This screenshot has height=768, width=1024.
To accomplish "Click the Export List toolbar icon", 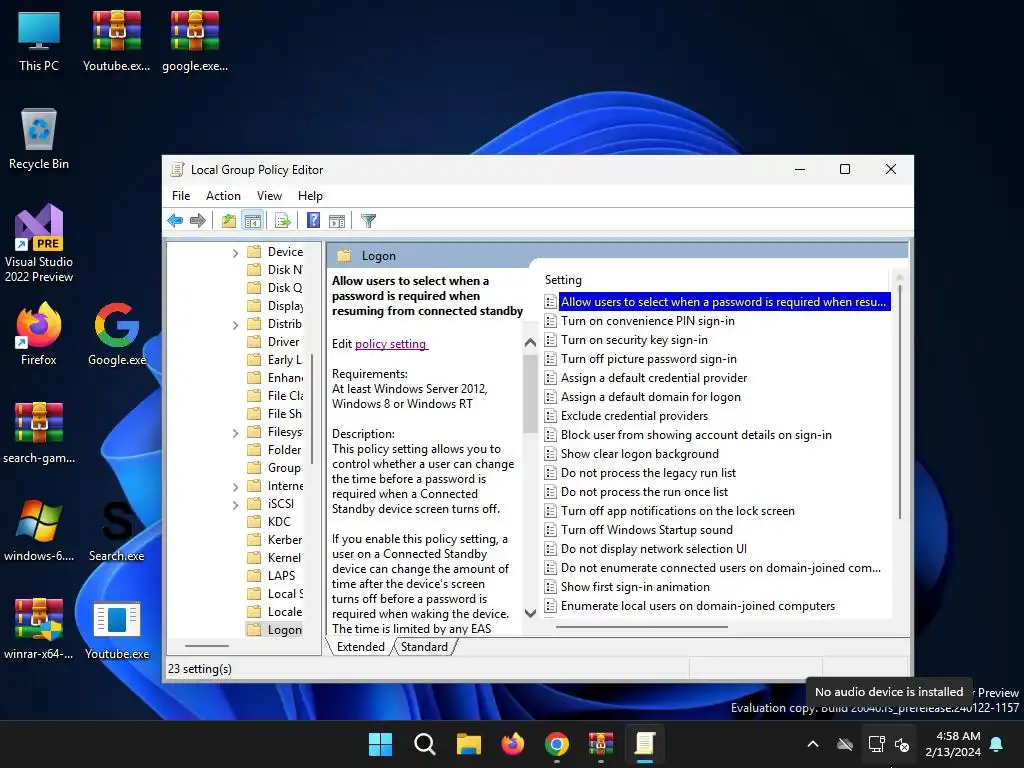I will (283, 221).
